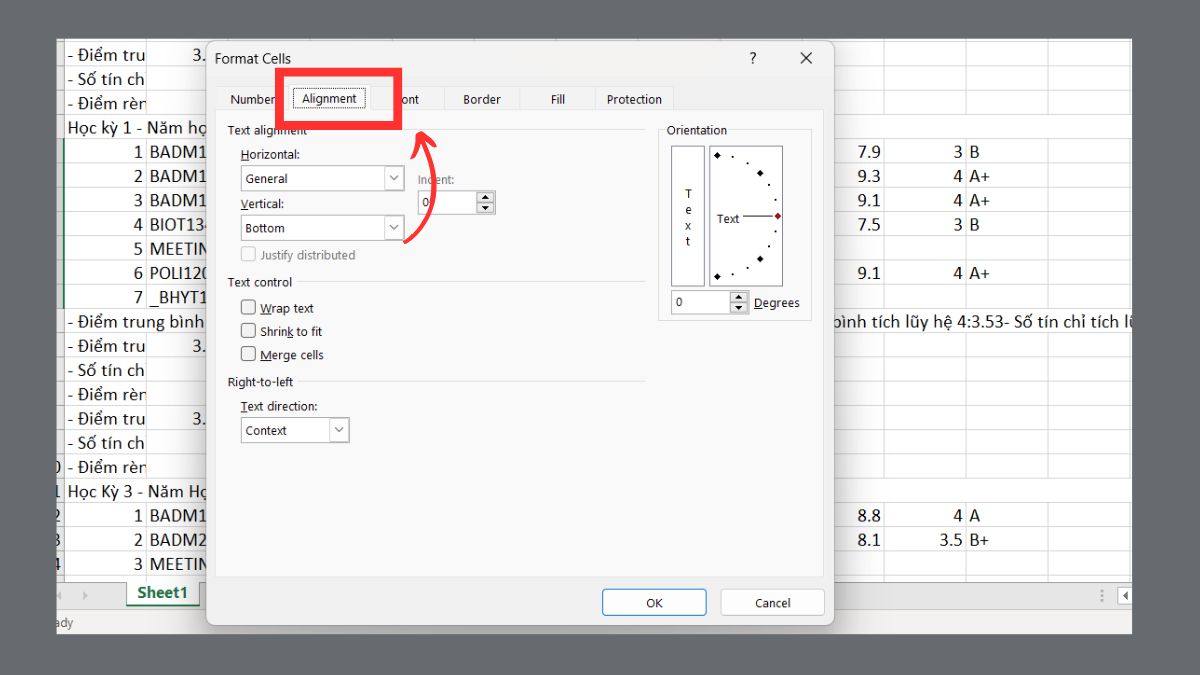
Task: Select the _BHYT1 cell in row 7
Action: [177, 297]
